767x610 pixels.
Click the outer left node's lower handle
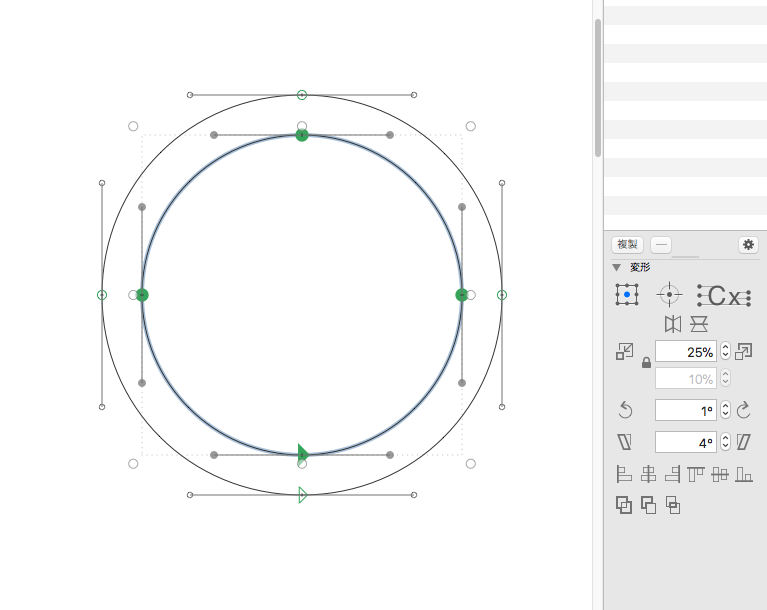[x=102, y=407]
